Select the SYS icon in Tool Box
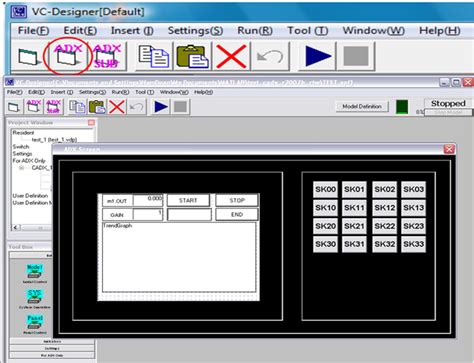 34,298
